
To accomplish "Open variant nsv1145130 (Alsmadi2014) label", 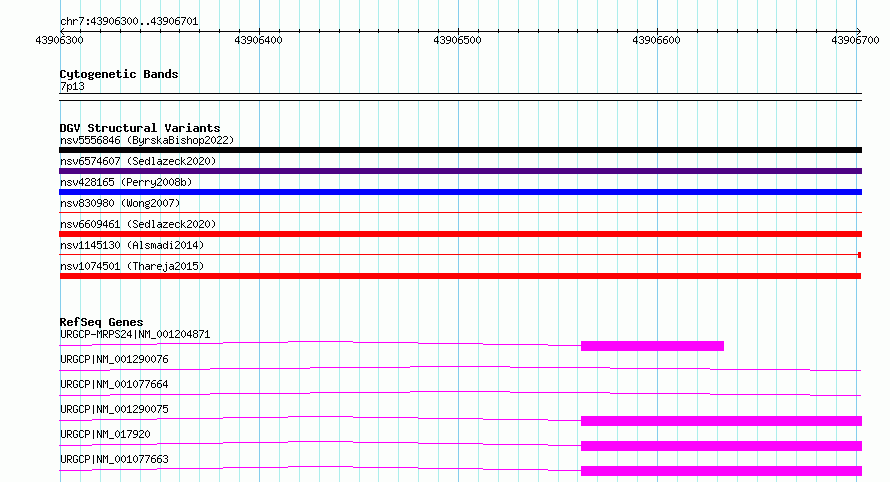I will click(132, 245).
